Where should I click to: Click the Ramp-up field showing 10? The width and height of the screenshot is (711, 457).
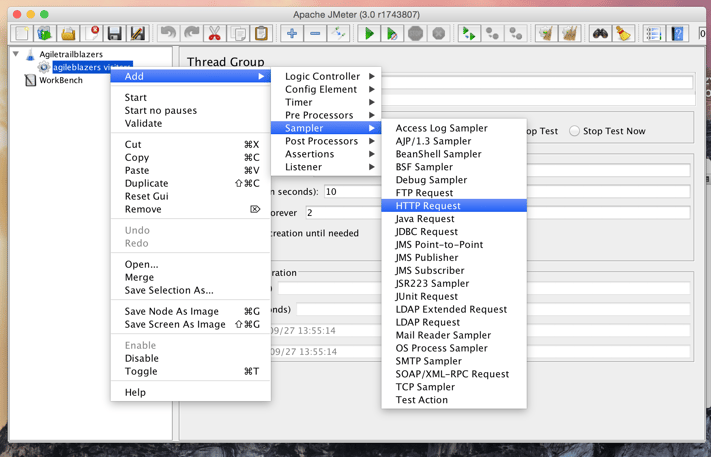[507, 191]
